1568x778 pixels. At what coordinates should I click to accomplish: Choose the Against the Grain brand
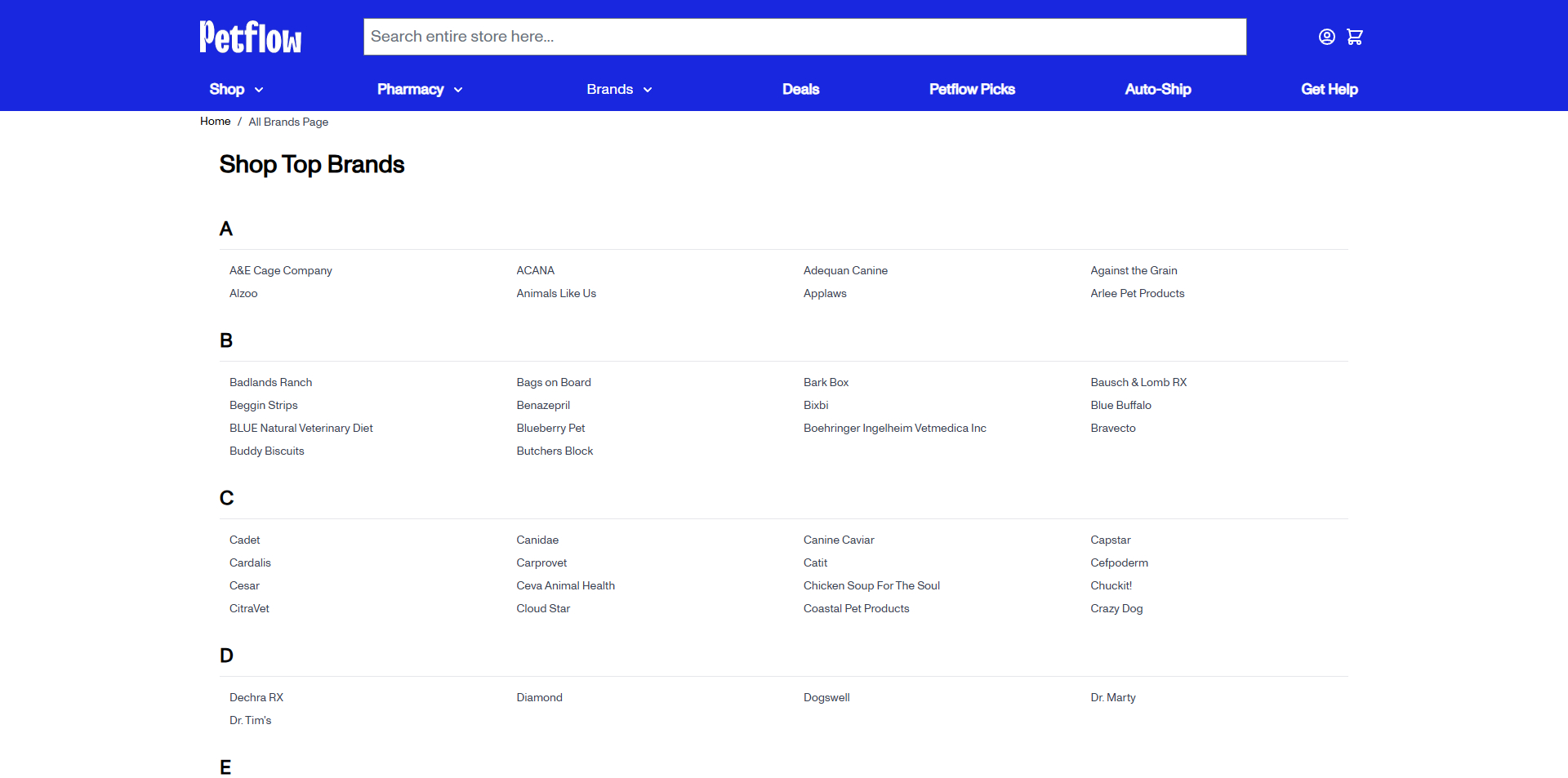tap(1134, 271)
